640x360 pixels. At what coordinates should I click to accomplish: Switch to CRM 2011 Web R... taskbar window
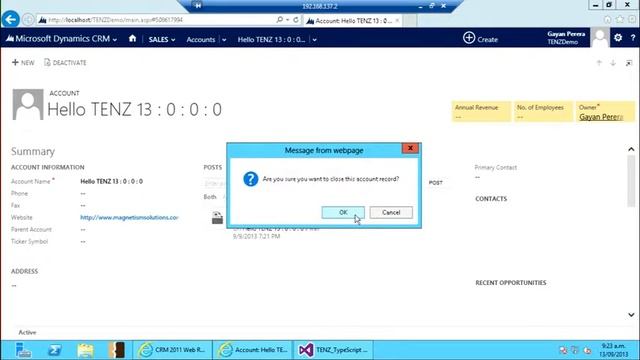point(172,350)
